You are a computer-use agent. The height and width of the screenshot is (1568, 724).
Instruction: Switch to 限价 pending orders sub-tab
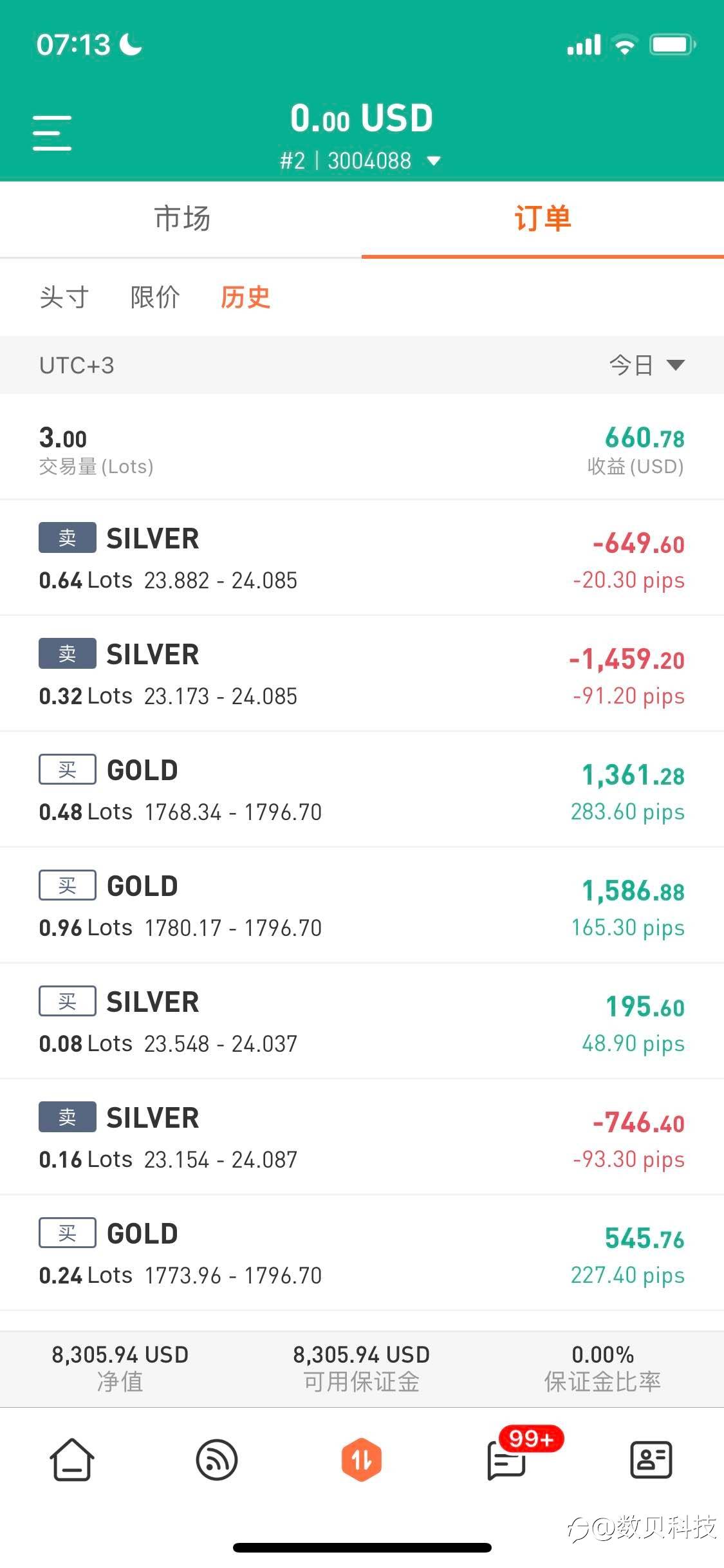point(155,297)
